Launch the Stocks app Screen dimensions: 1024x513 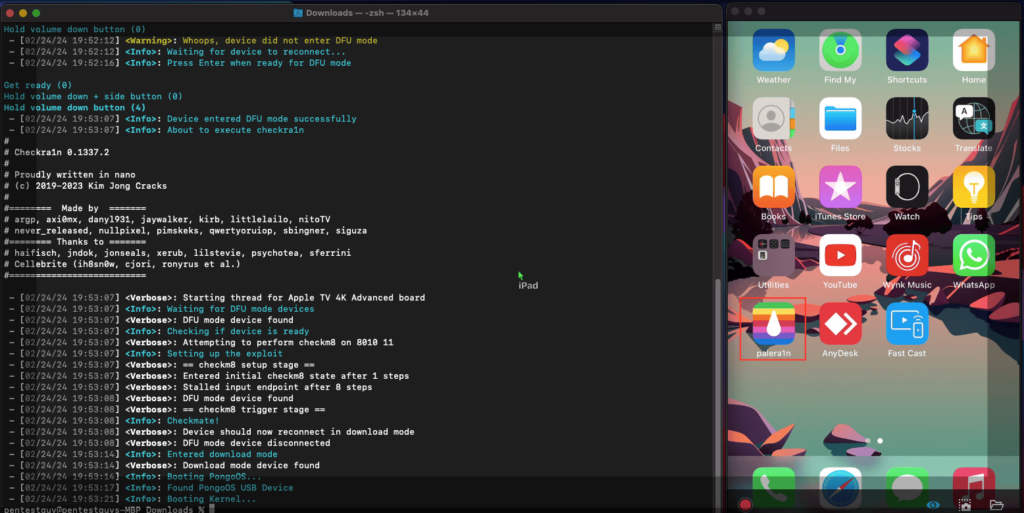906,119
